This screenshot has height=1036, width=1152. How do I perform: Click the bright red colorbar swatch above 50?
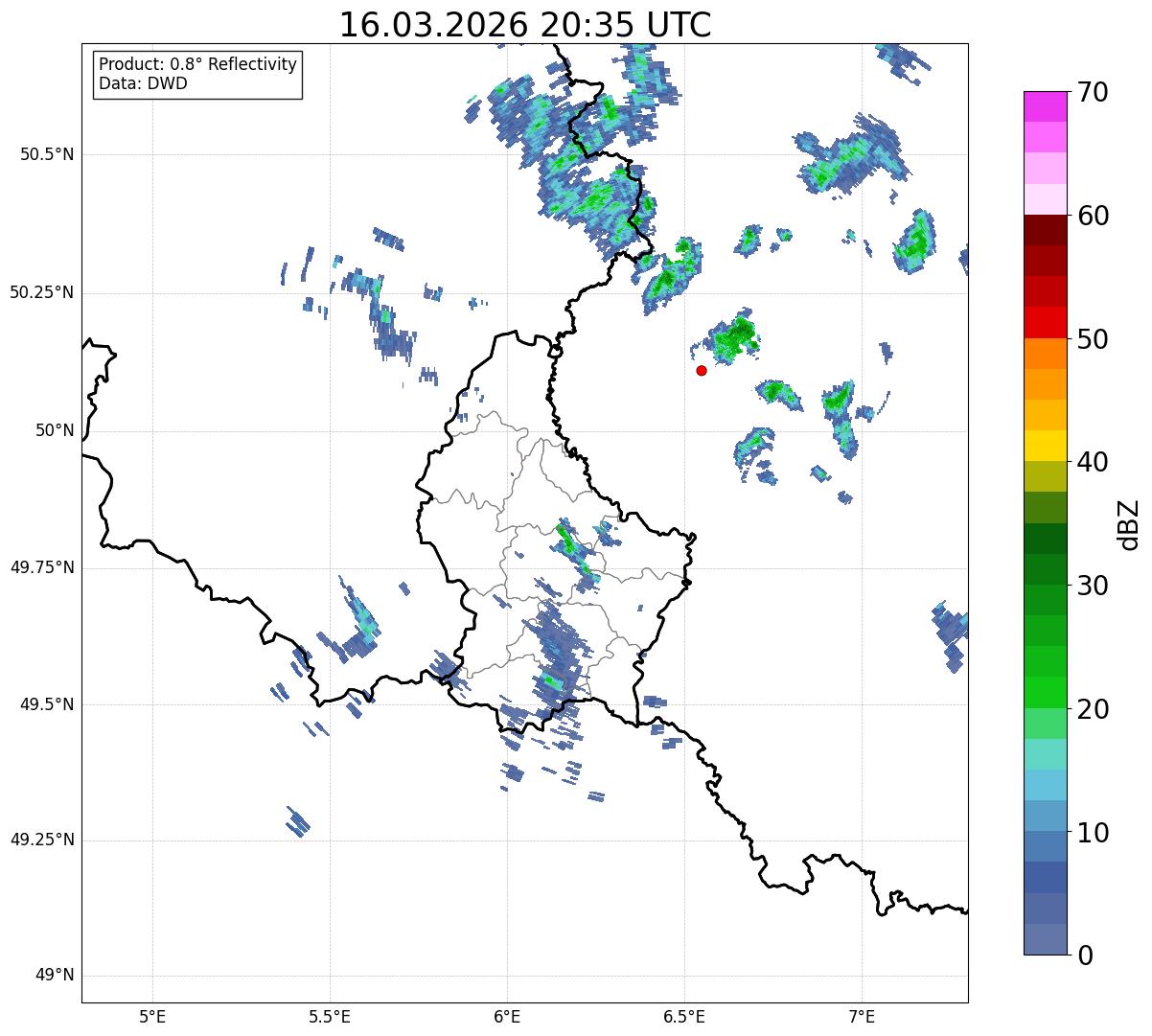1046,323
